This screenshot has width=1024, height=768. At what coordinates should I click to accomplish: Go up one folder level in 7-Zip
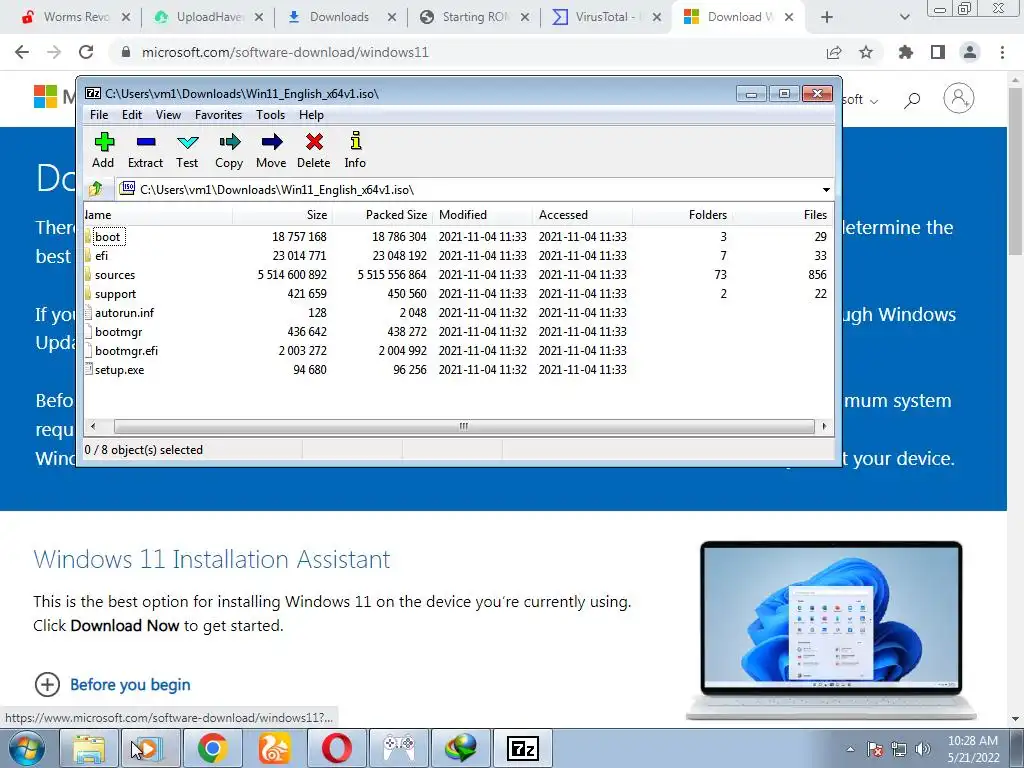(95, 189)
